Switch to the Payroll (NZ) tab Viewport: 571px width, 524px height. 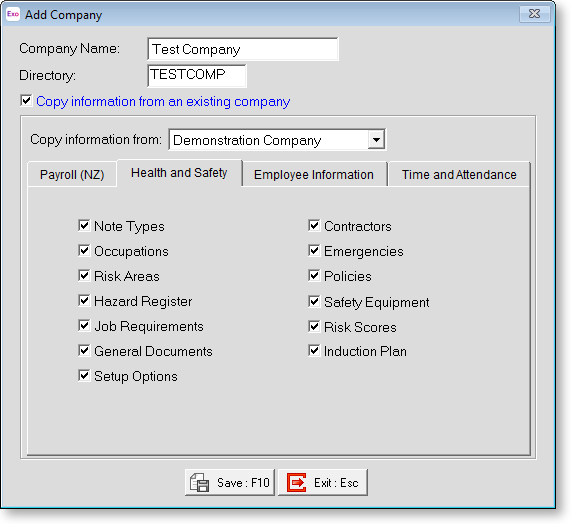pos(72,175)
